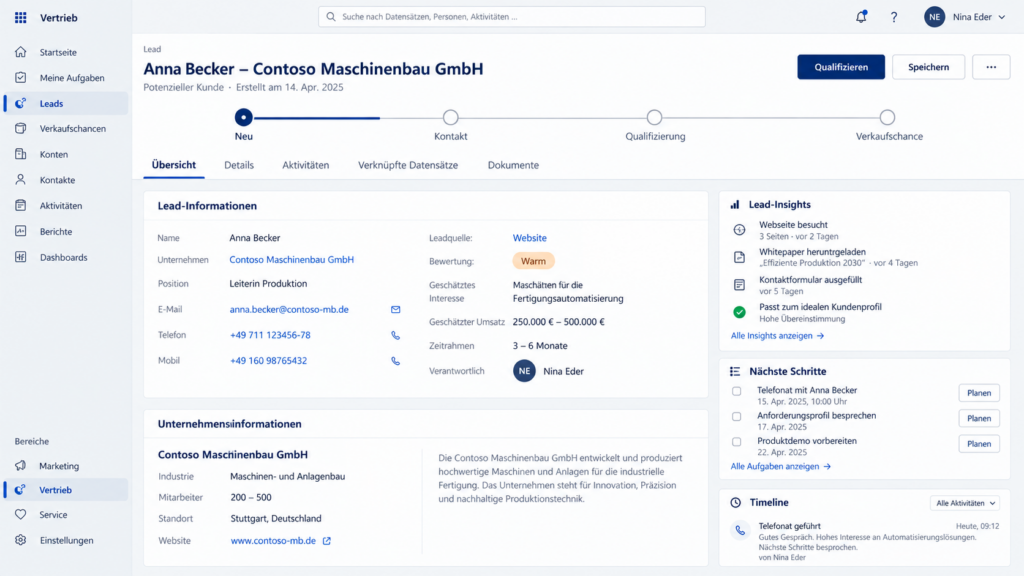This screenshot has height=576, width=1024.
Task: Click the Speichern button
Action: click(929, 67)
